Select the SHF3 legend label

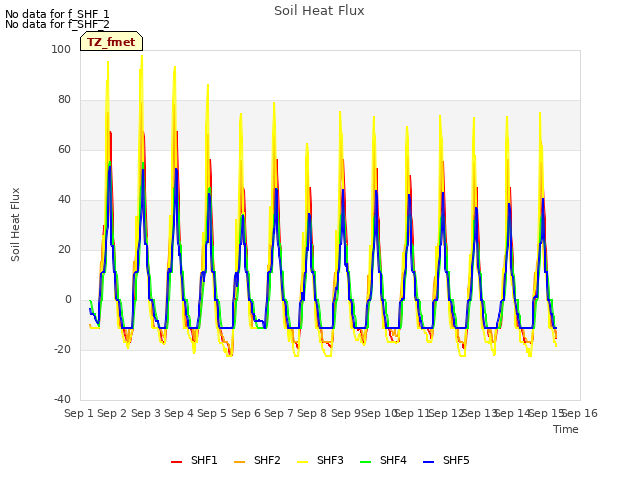click(x=330, y=460)
